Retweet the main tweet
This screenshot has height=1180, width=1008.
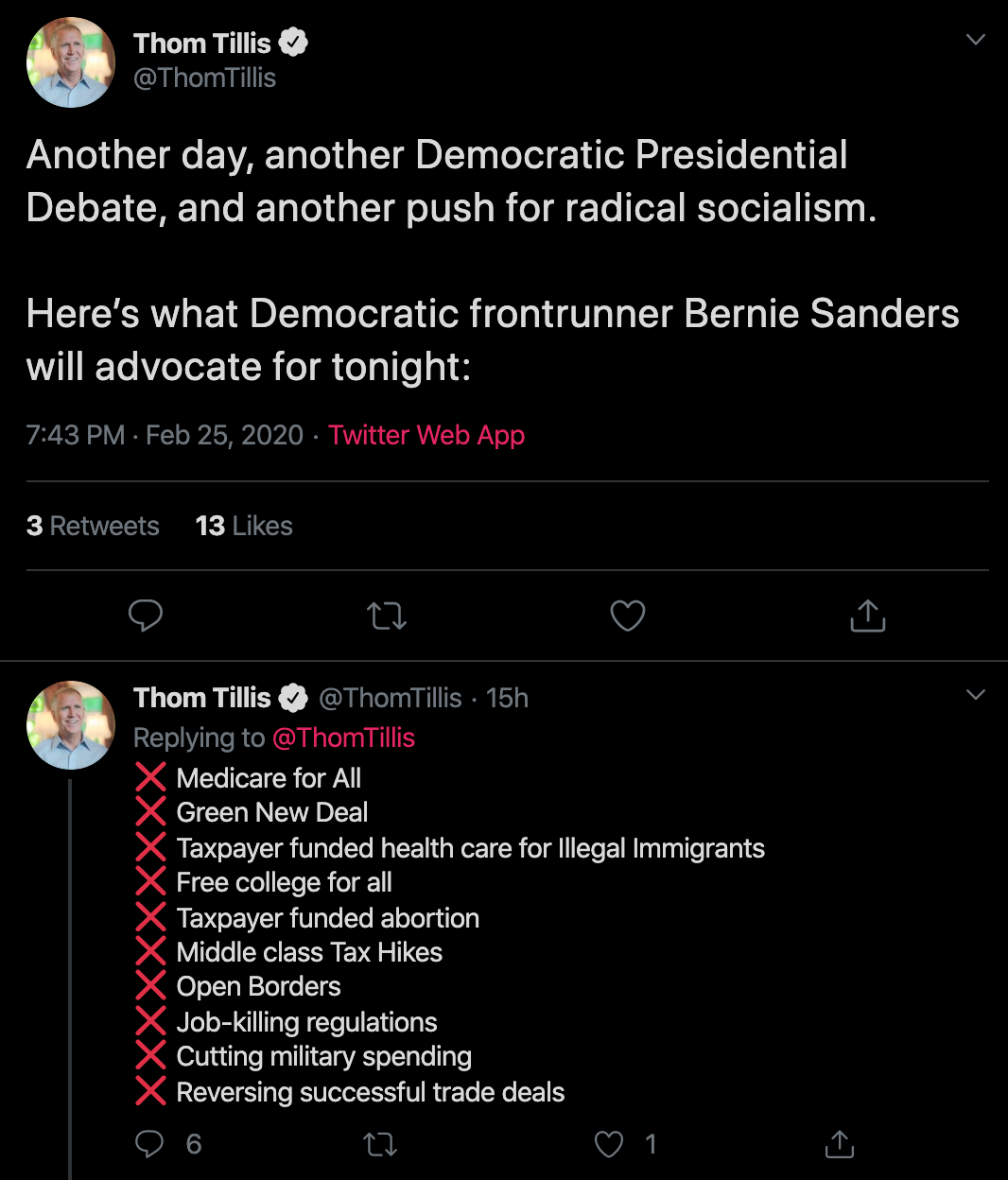[x=386, y=616]
